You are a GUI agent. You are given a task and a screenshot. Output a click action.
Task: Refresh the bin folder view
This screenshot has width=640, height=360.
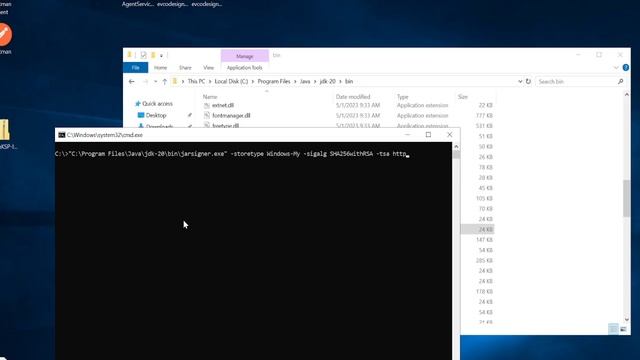528,82
